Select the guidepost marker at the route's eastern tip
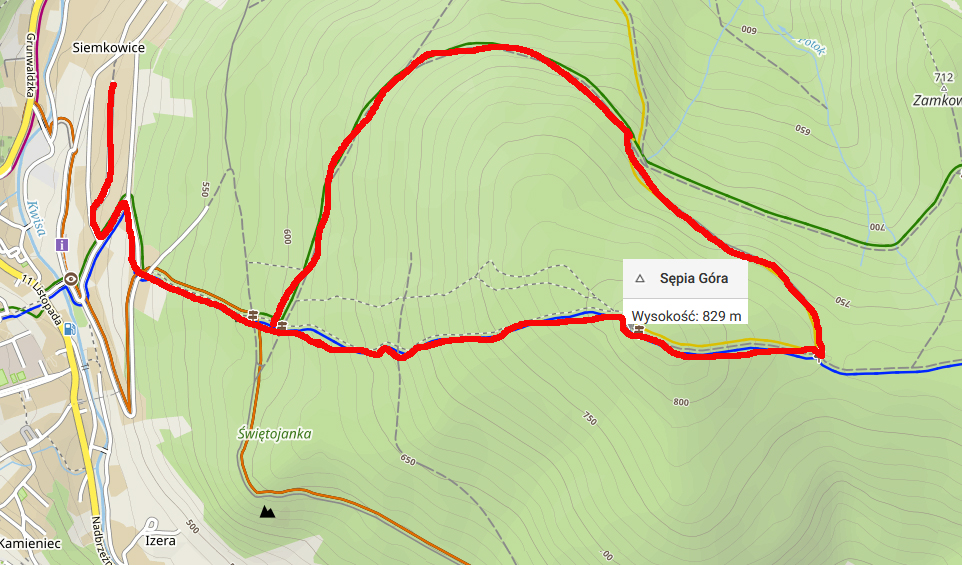 point(818,359)
